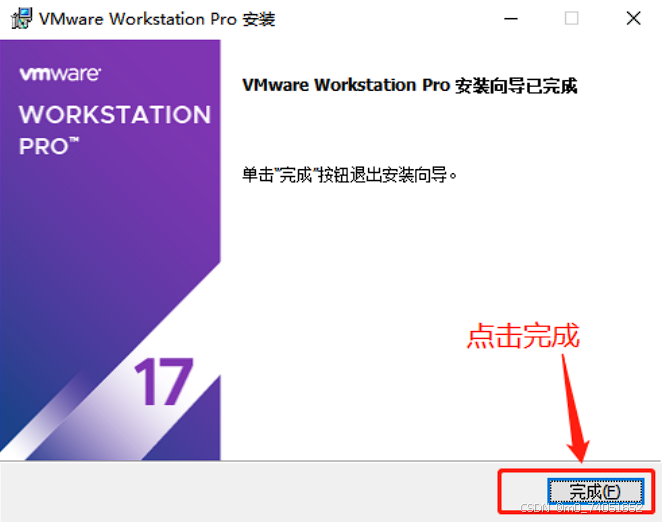Viewport: 662px width, 522px height.
Task: Click the red arrow pointing to finish
Action: point(575,408)
